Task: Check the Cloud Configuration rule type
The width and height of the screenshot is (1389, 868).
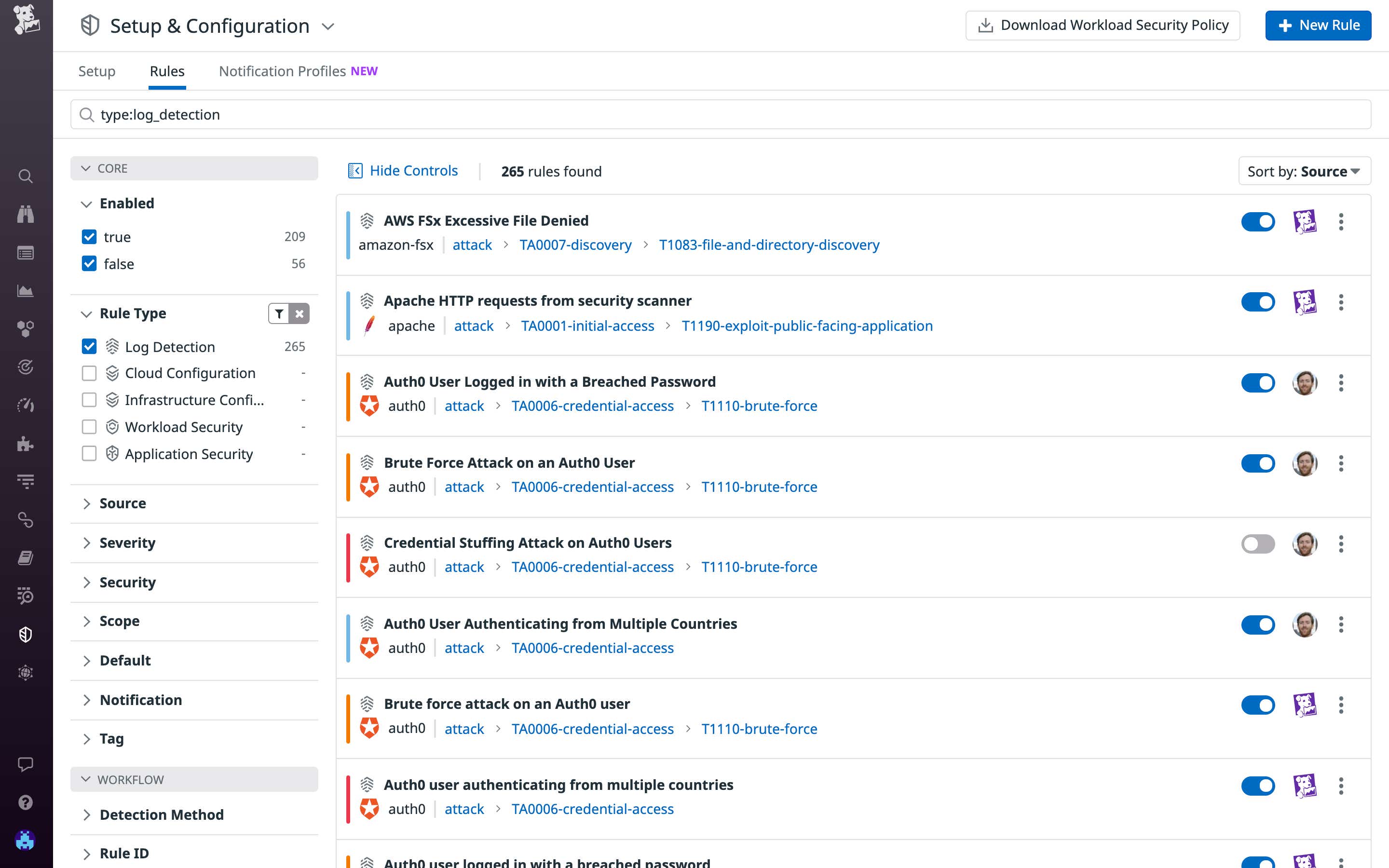Action: pos(89,373)
